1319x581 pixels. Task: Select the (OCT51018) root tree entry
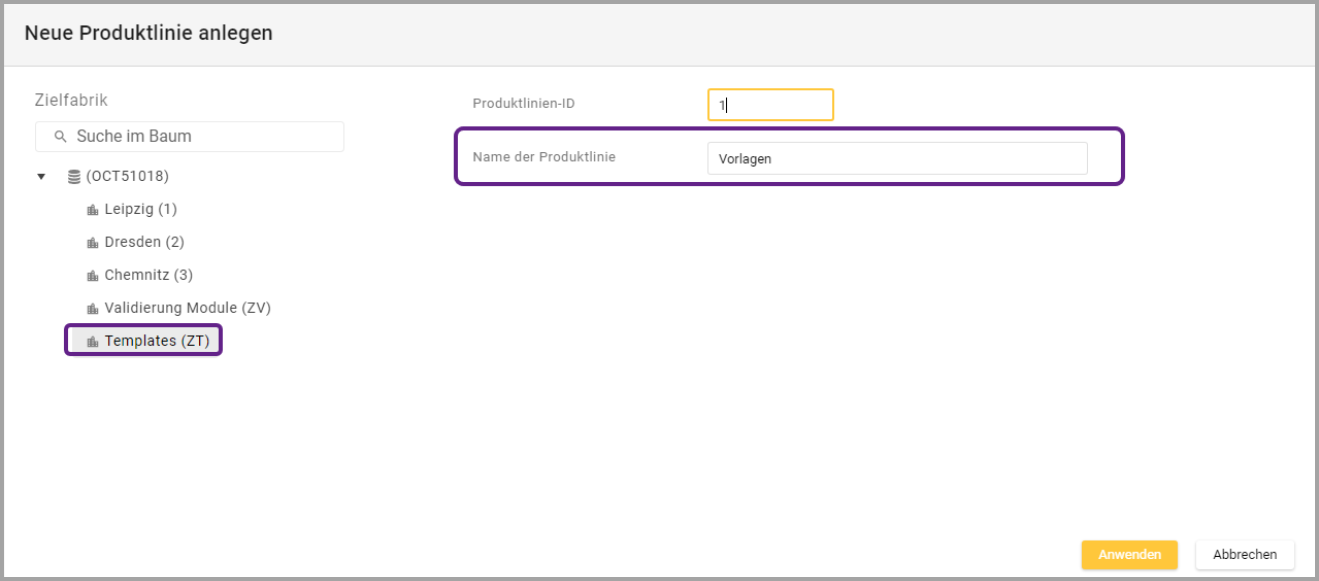tap(127, 177)
